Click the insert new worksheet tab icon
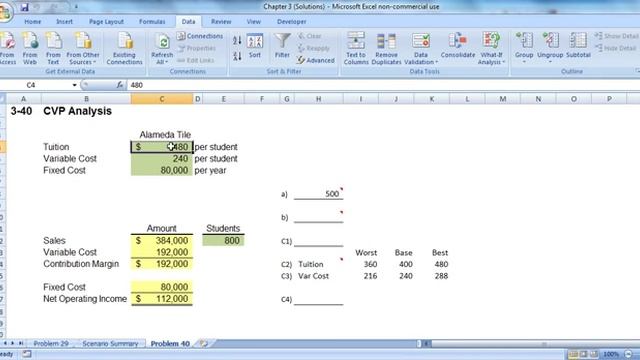 click(204, 344)
